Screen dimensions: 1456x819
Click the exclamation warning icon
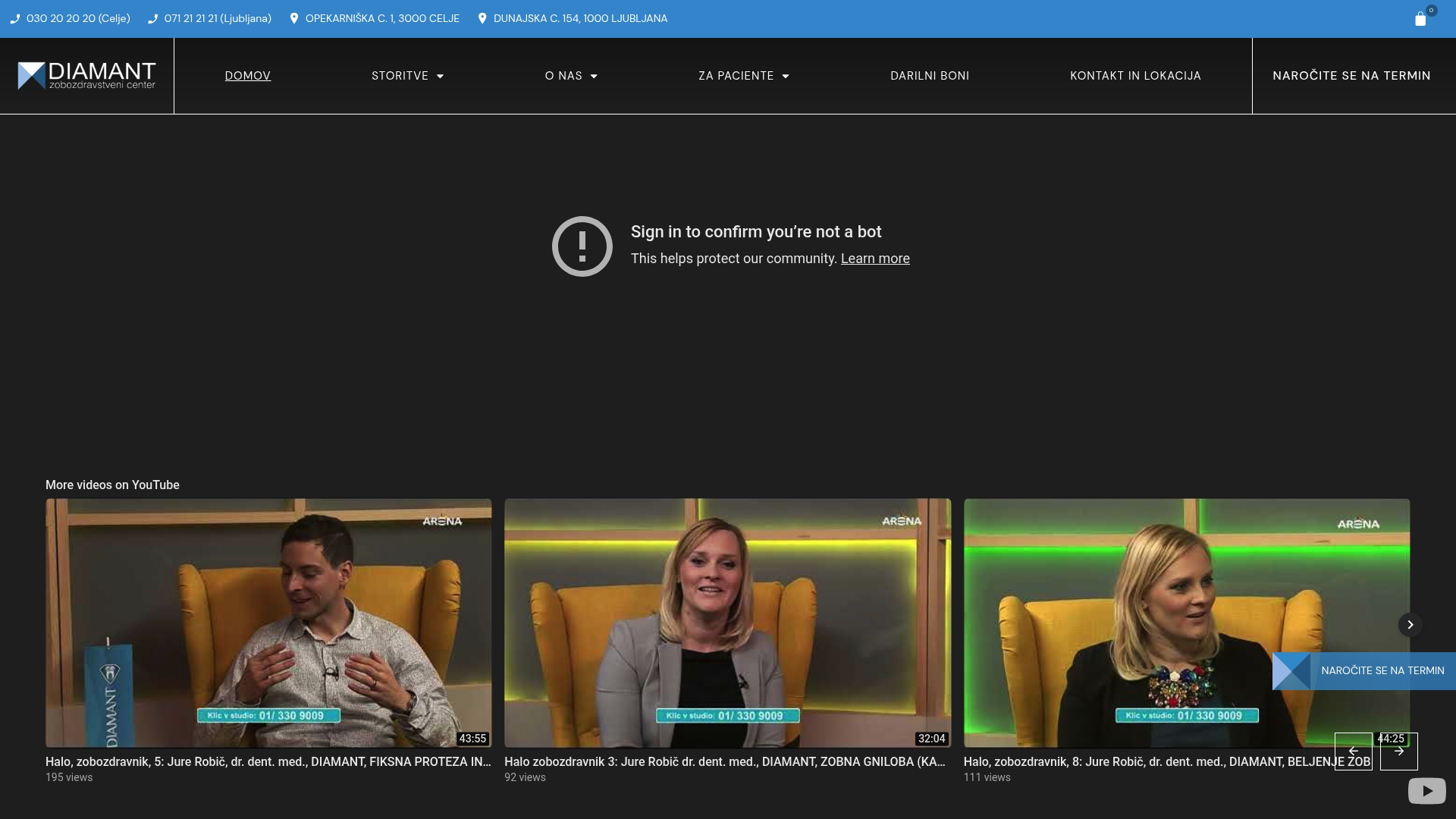tap(582, 246)
